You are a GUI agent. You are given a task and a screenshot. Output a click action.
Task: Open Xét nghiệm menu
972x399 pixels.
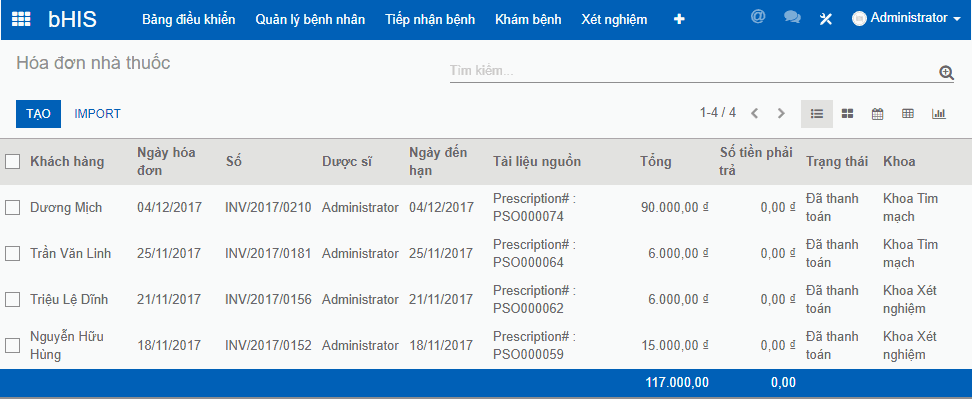tap(614, 19)
